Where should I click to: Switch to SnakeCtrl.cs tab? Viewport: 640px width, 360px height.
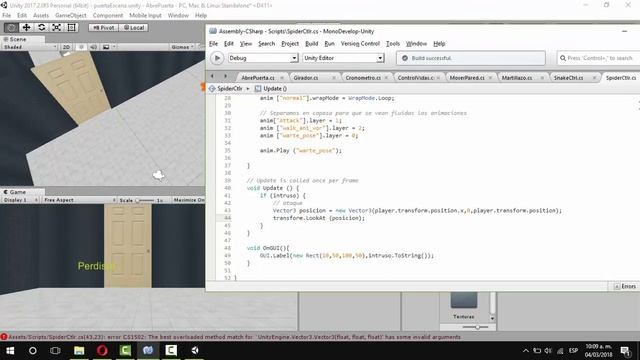(568, 78)
